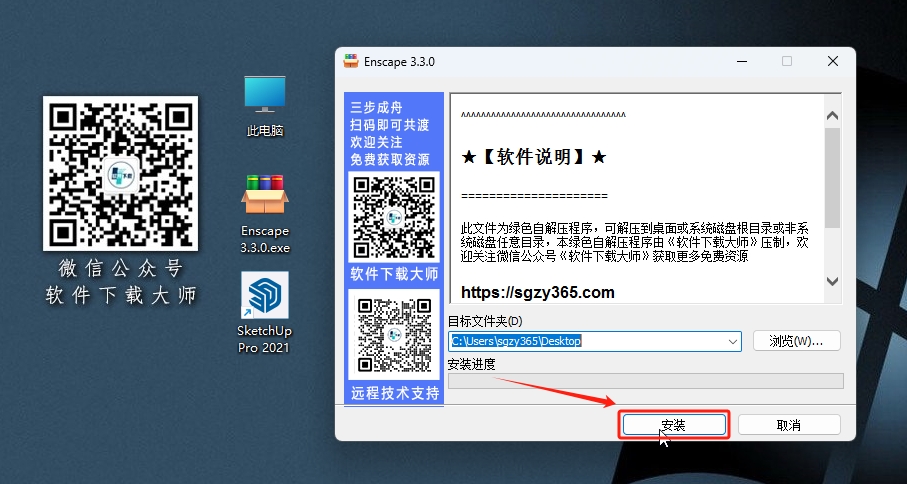Select the Enscape 3.3.0.exe desktop icon
Viewport: 907px width, 484px height.
point(265,214)
